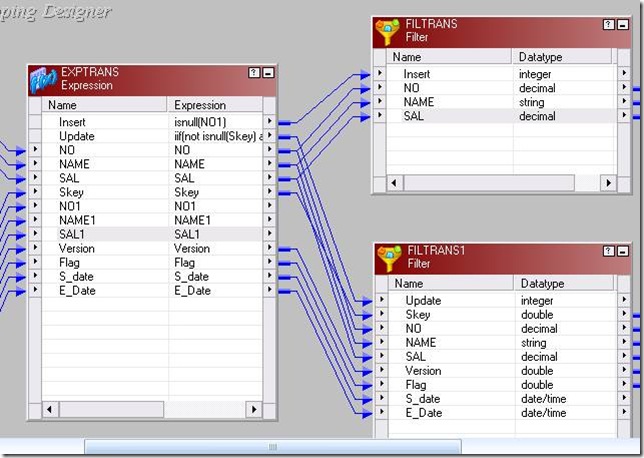Image resolution: width=644 pixels, height=458 pixels.
Task: Click the Expression column header in EXPTRANS
Action: 215,105
